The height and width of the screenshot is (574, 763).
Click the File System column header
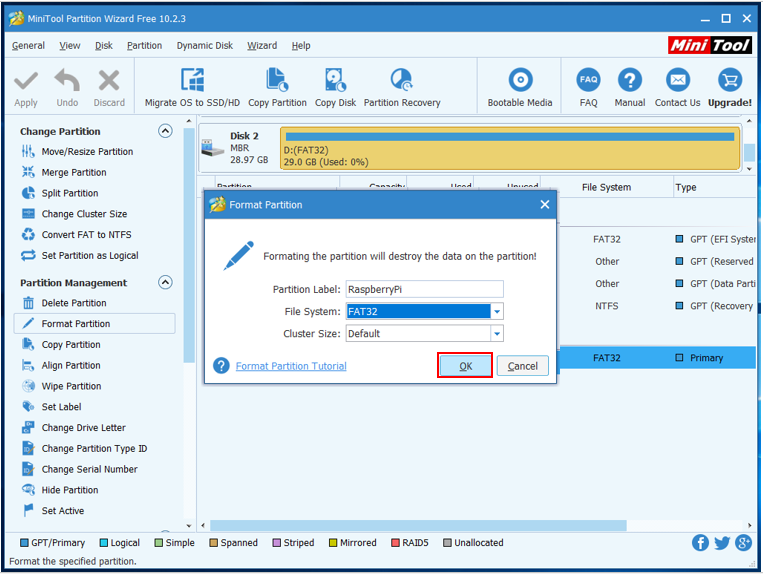[606, 187]
